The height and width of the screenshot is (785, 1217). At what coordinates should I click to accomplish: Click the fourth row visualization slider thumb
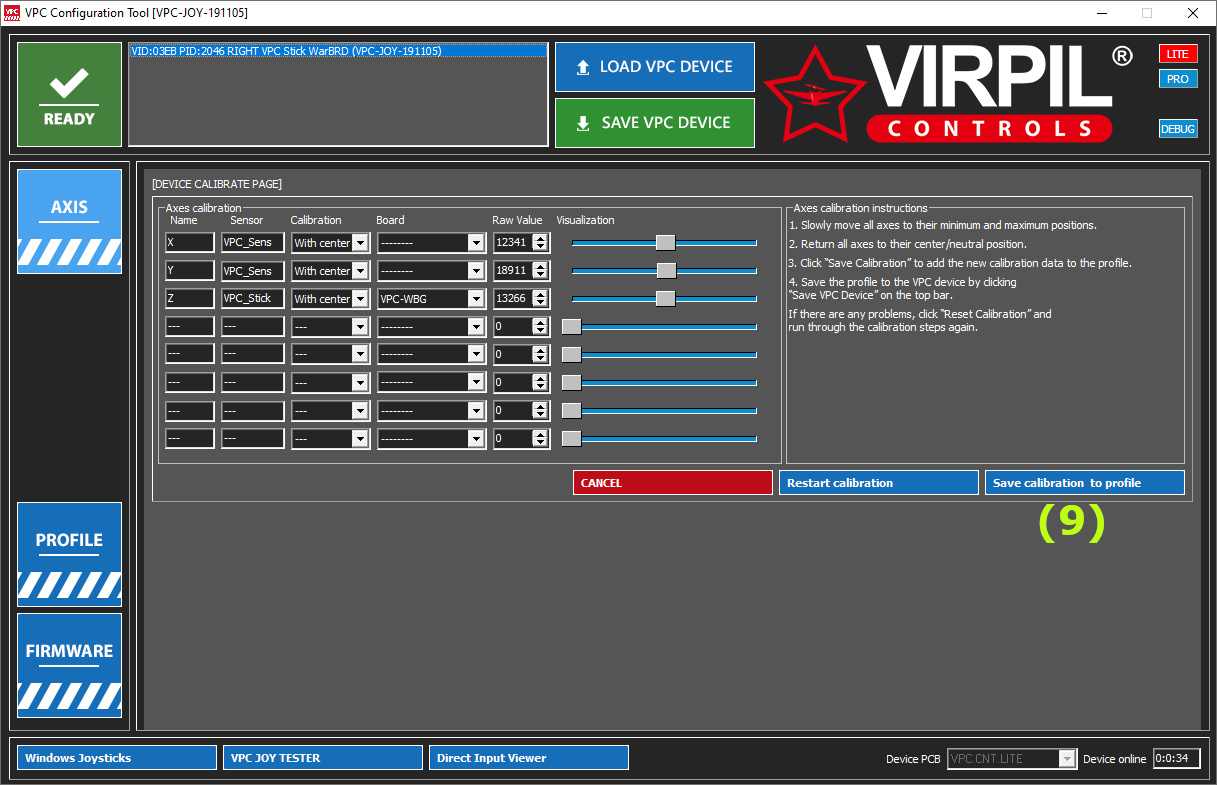click(571, 327)
